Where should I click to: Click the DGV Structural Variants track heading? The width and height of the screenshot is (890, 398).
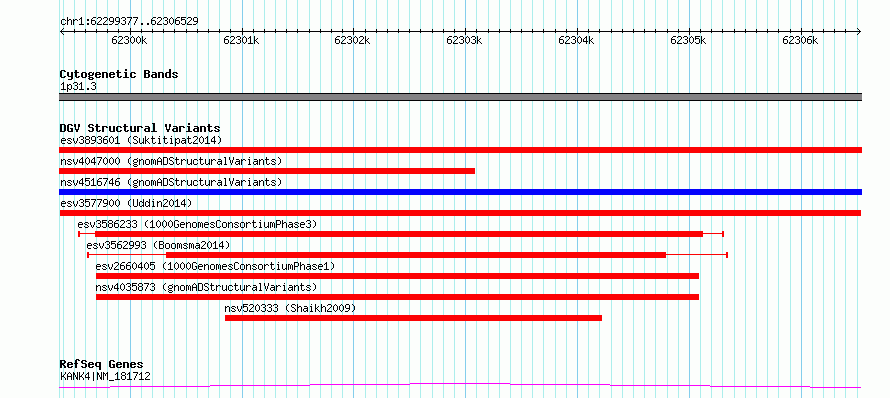pyautogui.click(x=140, y=128)
